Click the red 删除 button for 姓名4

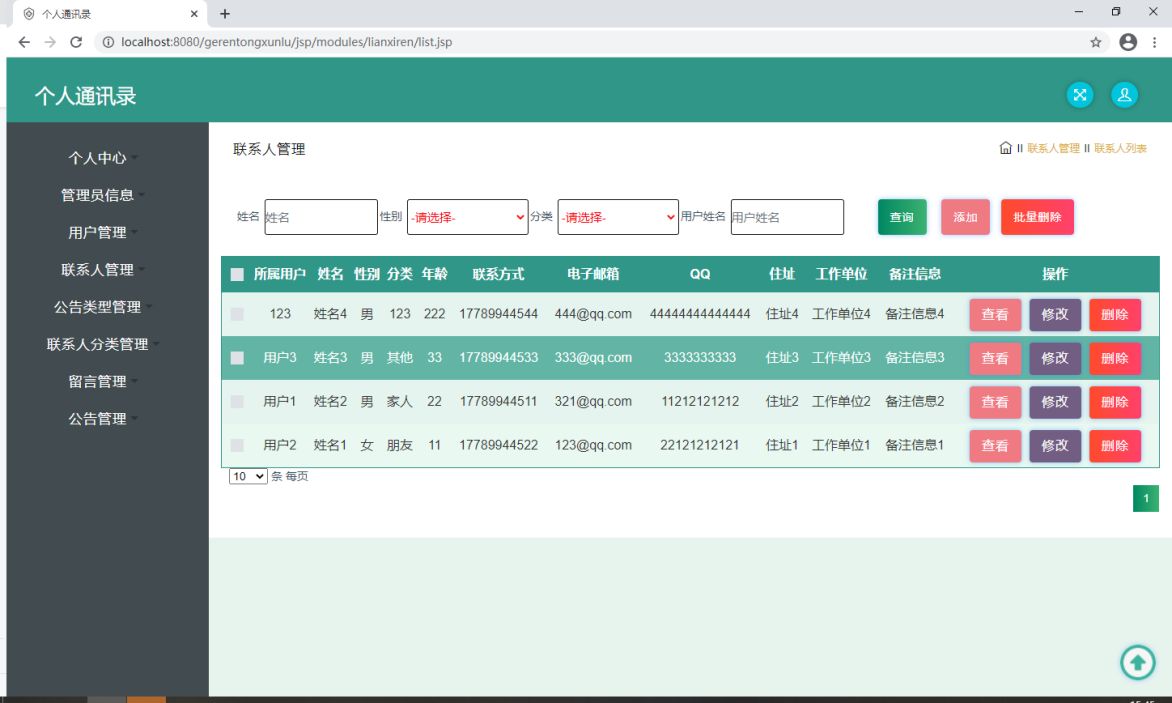(x=1114, y=314)
